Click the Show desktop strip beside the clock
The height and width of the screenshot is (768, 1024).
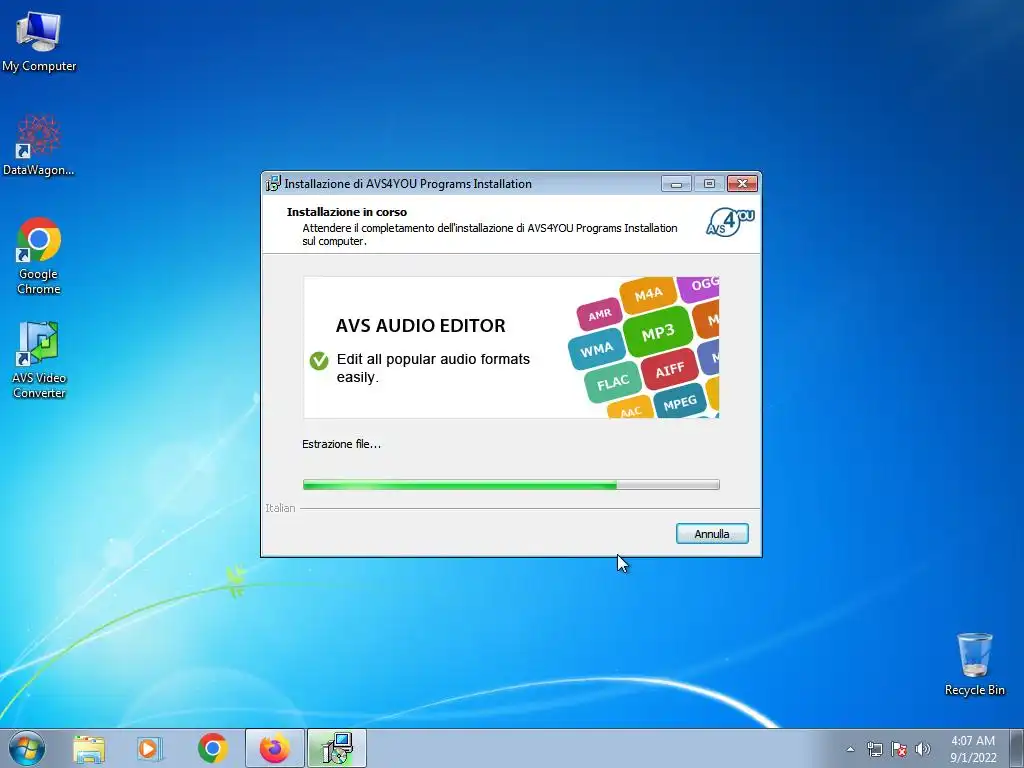click(1018, 748)
